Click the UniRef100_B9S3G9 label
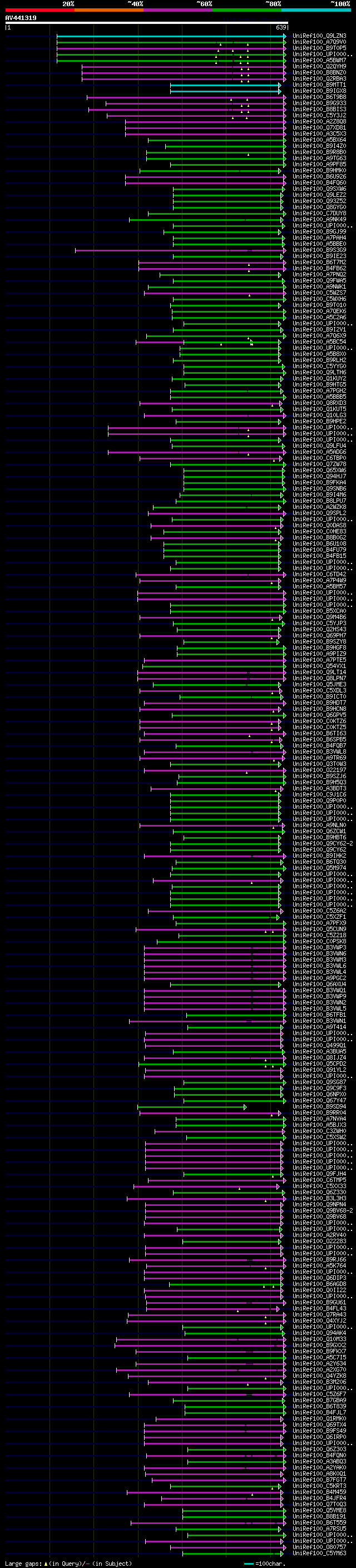The width and height of the screenshot is (356, 1568). (x=319, y=250)
